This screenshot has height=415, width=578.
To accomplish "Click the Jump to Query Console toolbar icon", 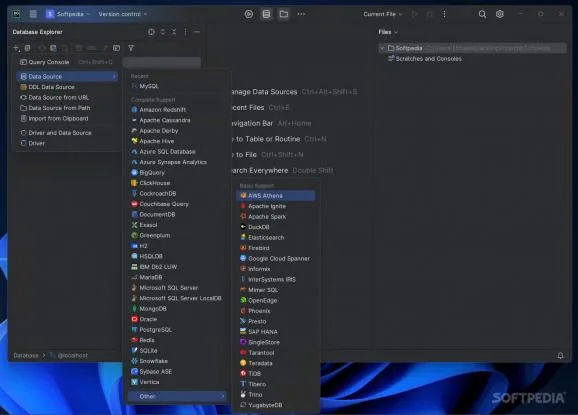I will [x=116, y=48].
